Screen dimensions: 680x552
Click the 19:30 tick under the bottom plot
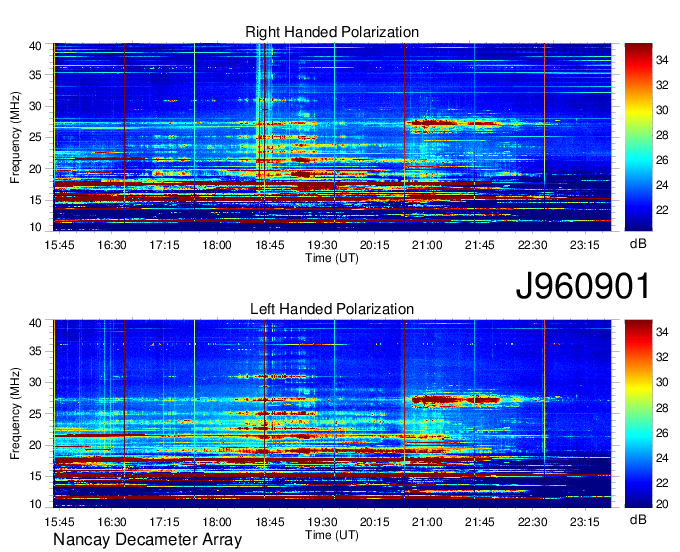tap(322, 522)
